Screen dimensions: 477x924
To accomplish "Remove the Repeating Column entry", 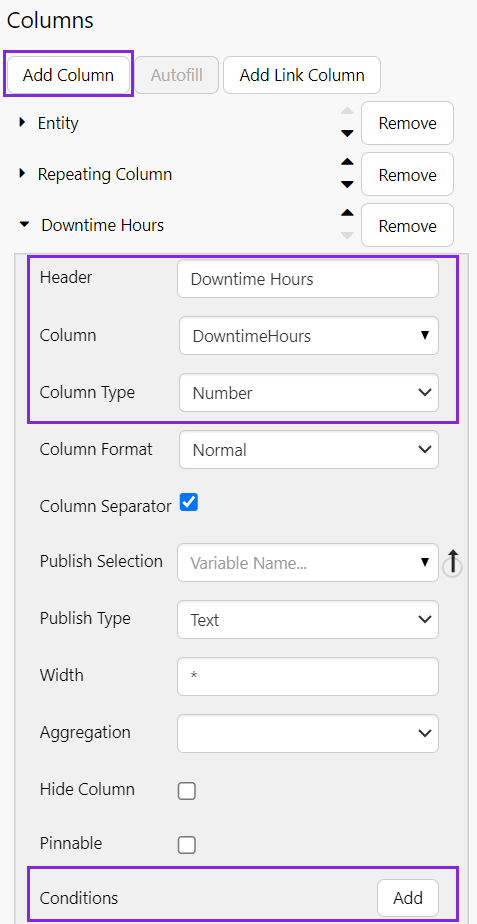I will point(407,174).
